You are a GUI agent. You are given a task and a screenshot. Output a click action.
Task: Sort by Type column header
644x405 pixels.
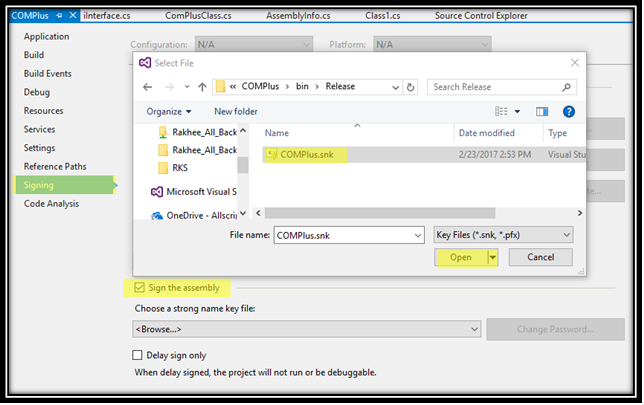(x=557, y=133)
